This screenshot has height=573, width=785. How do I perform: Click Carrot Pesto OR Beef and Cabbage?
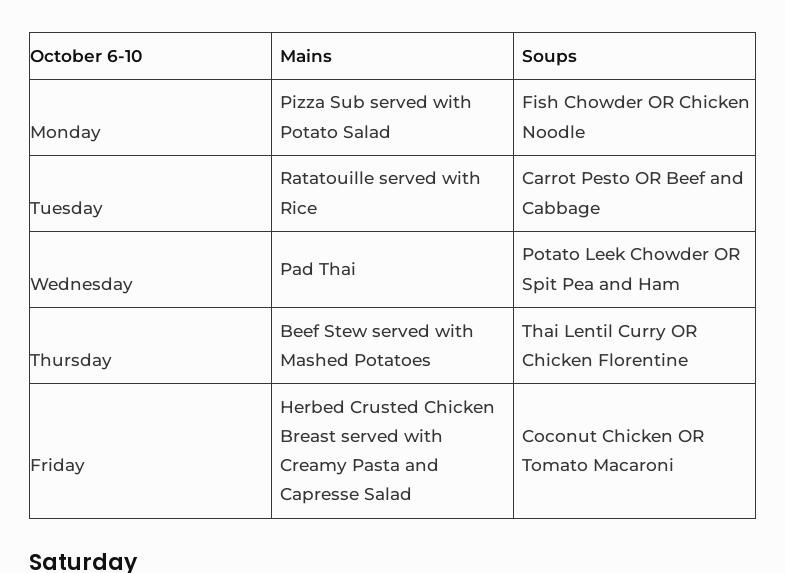[634, 194]
